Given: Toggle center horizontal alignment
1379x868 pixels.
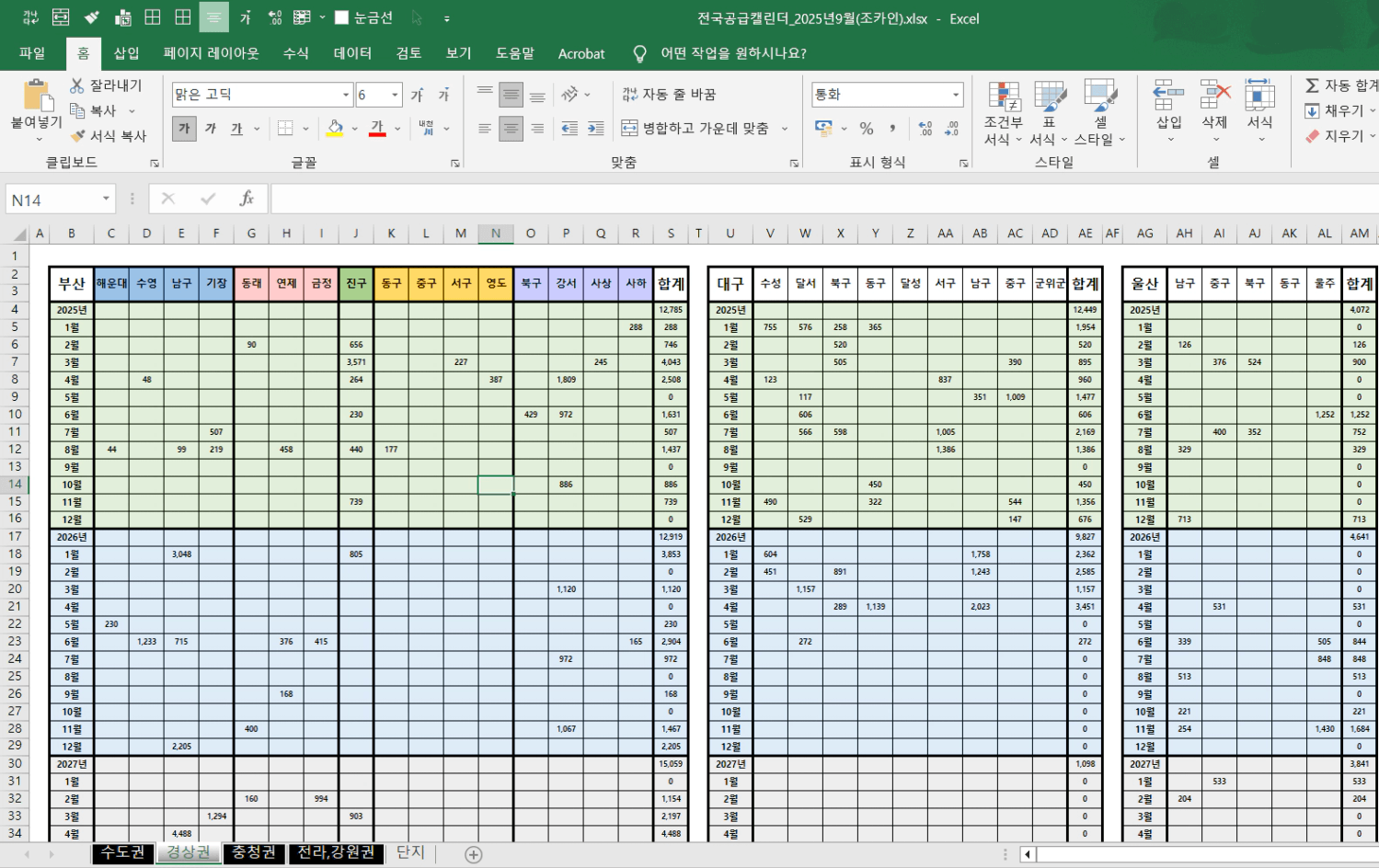Looking at the screenshot, I should point(511,129).
